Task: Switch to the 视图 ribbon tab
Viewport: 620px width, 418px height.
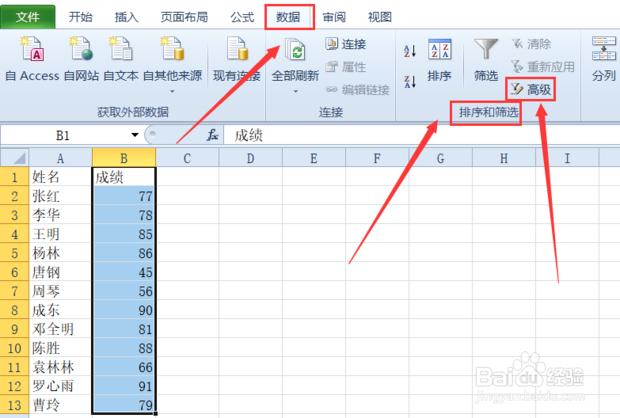Action: tap(380, 17)
